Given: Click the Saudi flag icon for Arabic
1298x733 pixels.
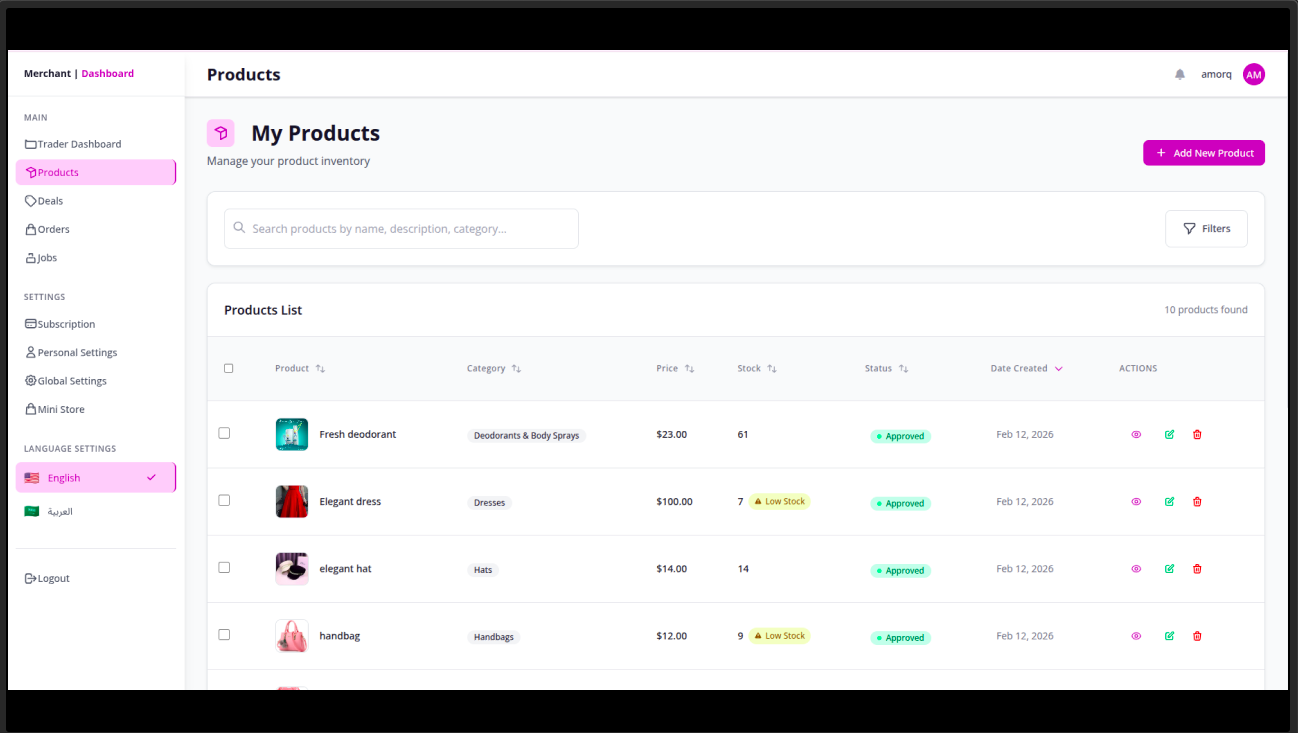Looking at the screenshot, I should point(32,511).
